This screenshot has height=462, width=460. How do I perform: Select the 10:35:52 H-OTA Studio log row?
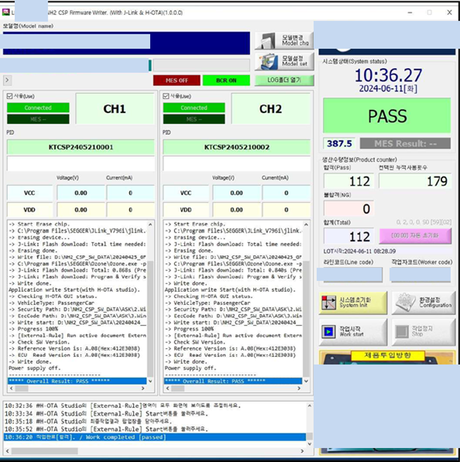pyautogui.click(x=155, y=429)
